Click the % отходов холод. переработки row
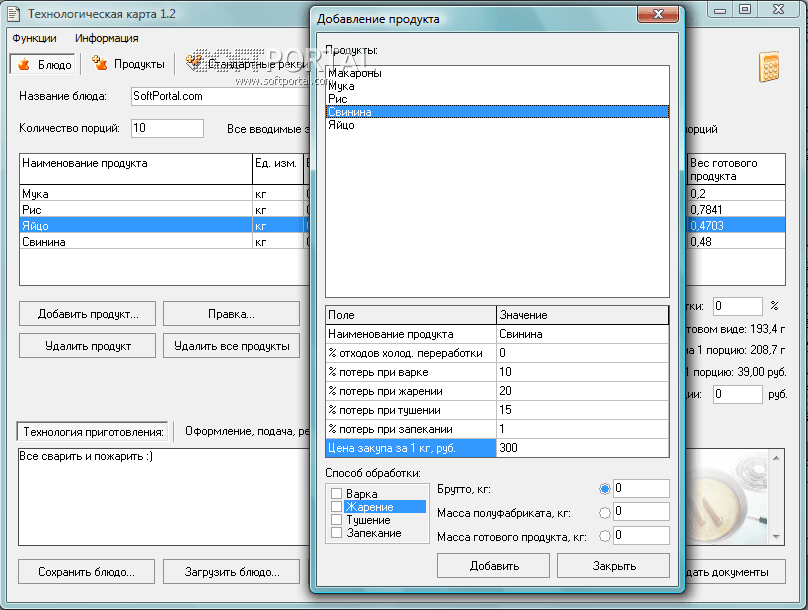Viewport: 808px width, 610px height. 497,353
